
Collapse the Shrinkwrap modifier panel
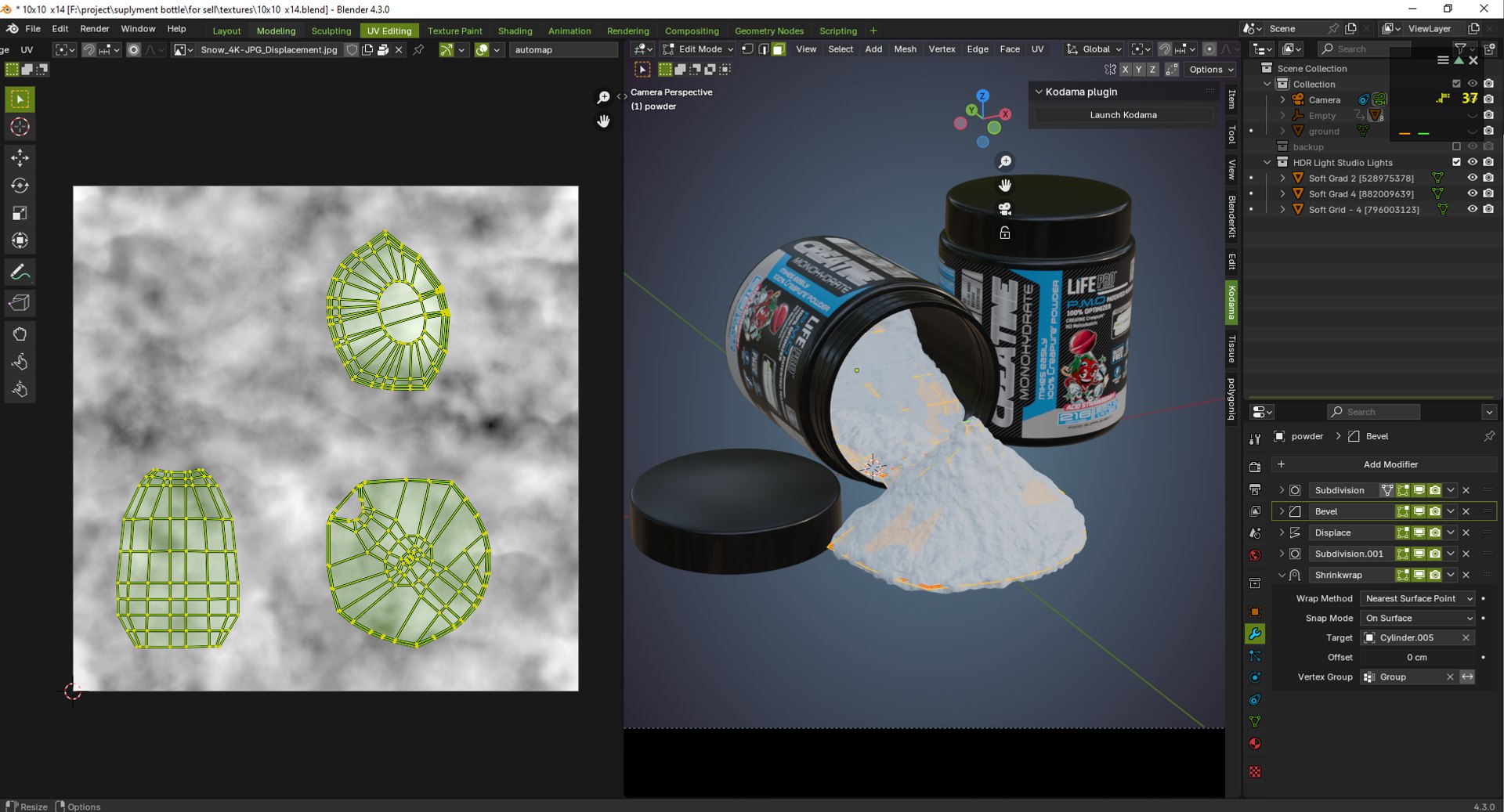point(1282,575)
